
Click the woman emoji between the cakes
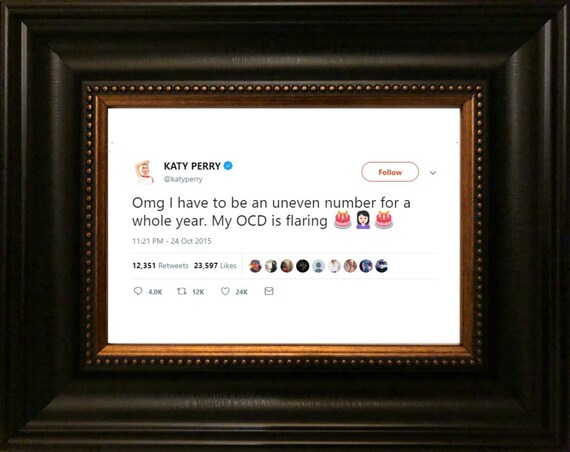click(363, 220)
